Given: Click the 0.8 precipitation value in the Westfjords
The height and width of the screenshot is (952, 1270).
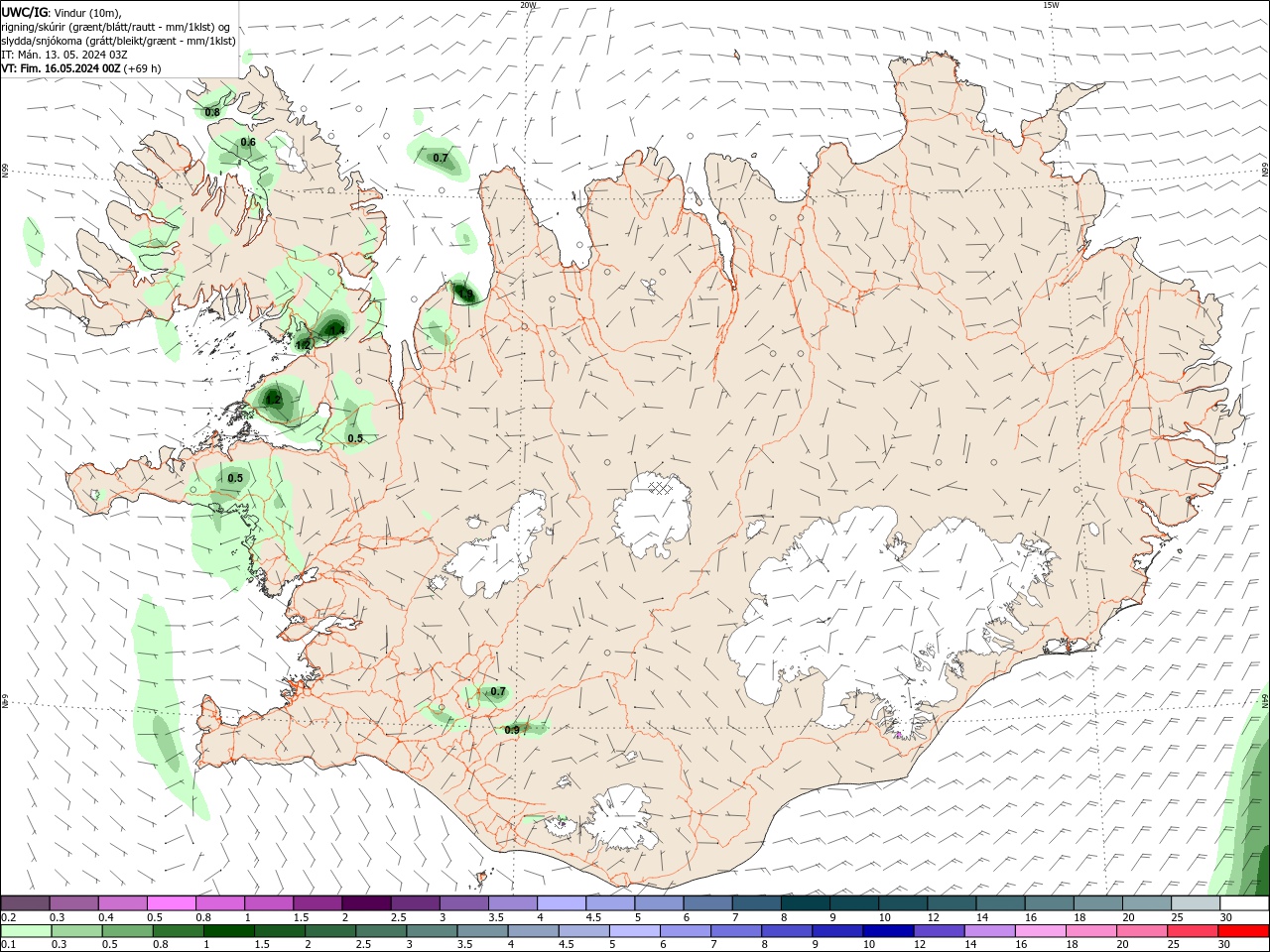Looking at the screenshot, I should pos(212,112).
